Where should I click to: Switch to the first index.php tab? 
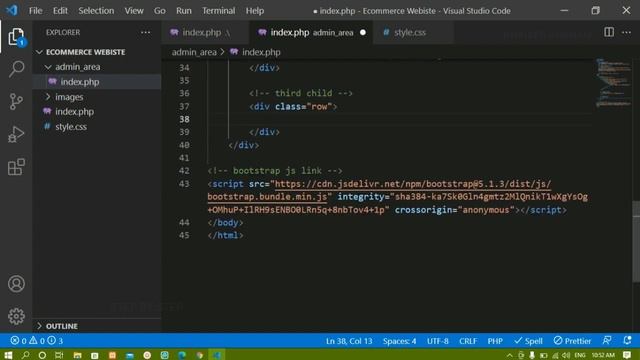tap(205, 32)
